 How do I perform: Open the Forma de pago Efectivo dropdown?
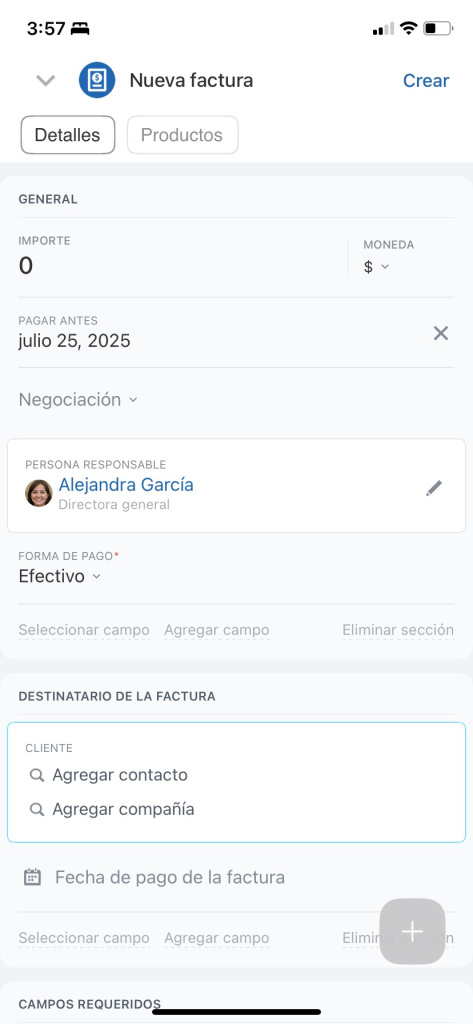(59, 577)
